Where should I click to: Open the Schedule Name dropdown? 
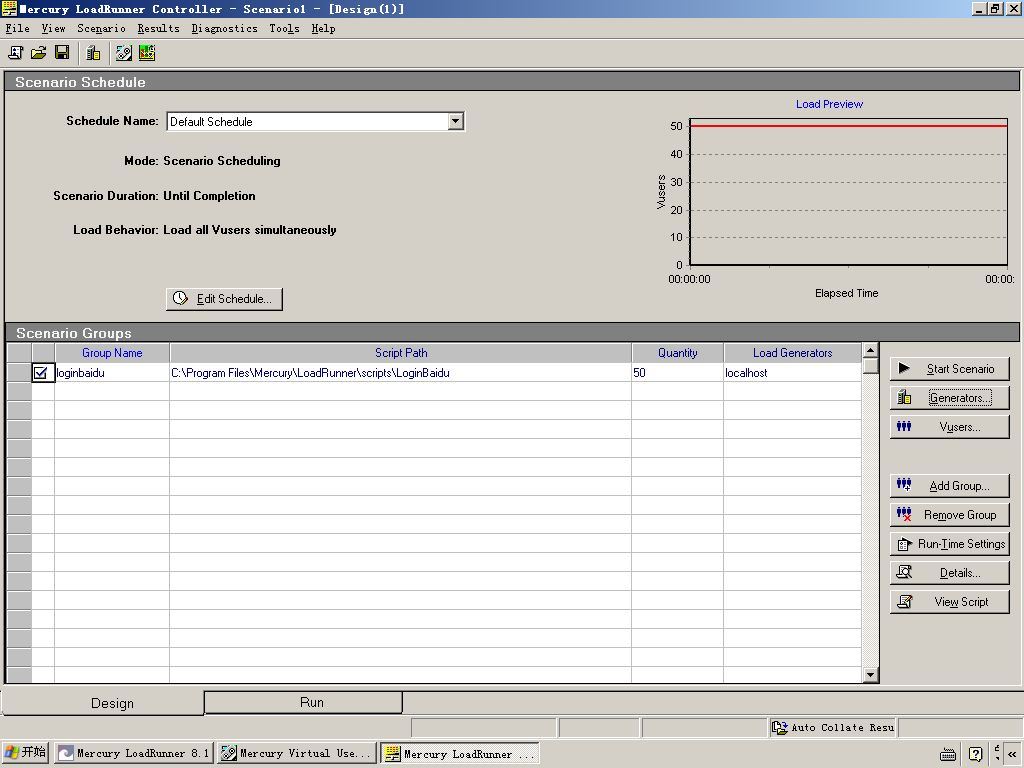456,121
